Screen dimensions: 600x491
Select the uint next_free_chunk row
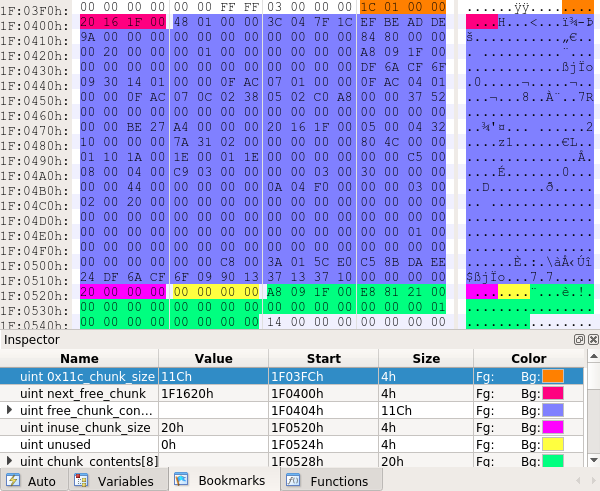292,393
